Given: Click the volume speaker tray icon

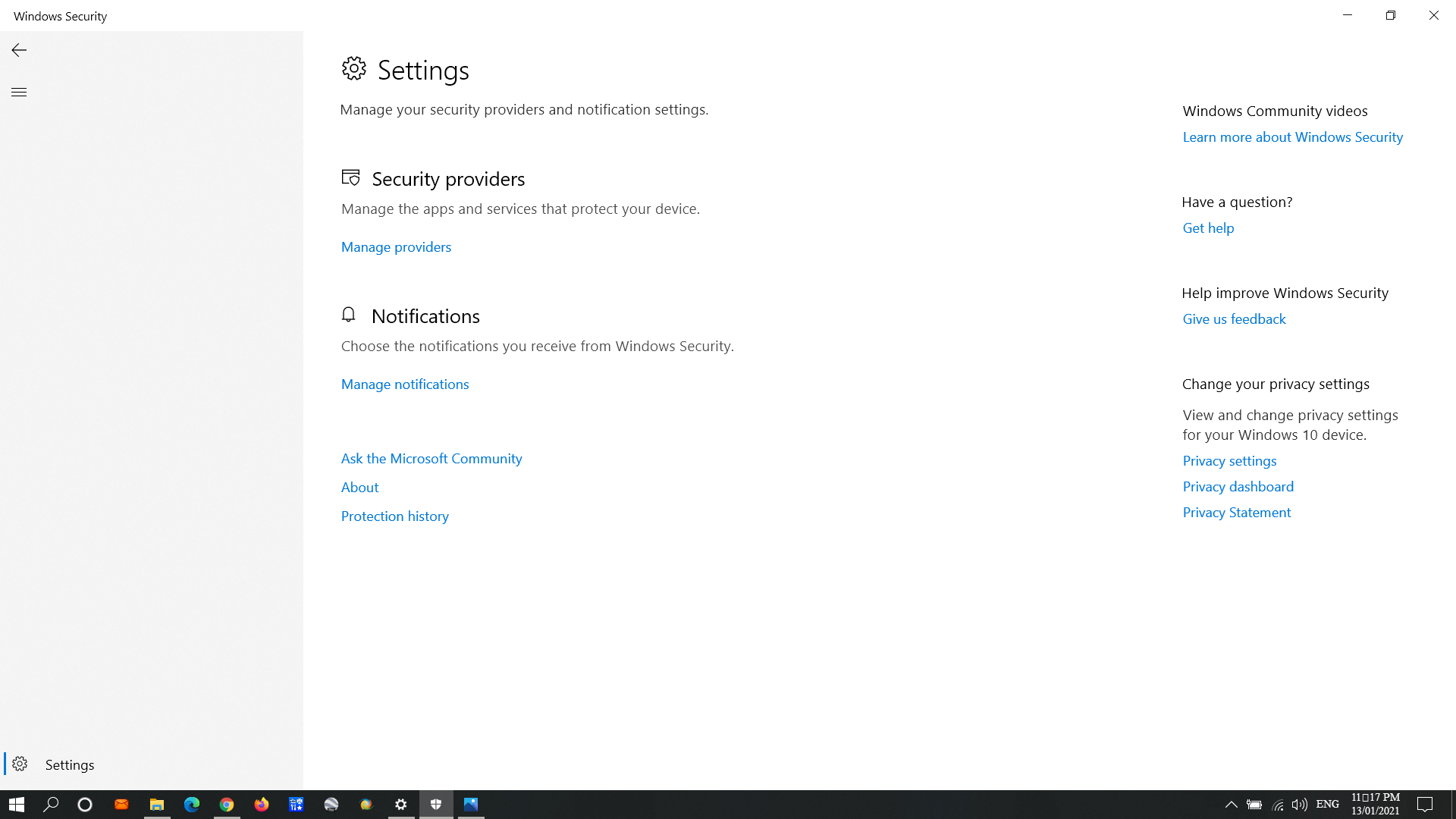Looking at the screenshot, I should (x=1300, y=805).
